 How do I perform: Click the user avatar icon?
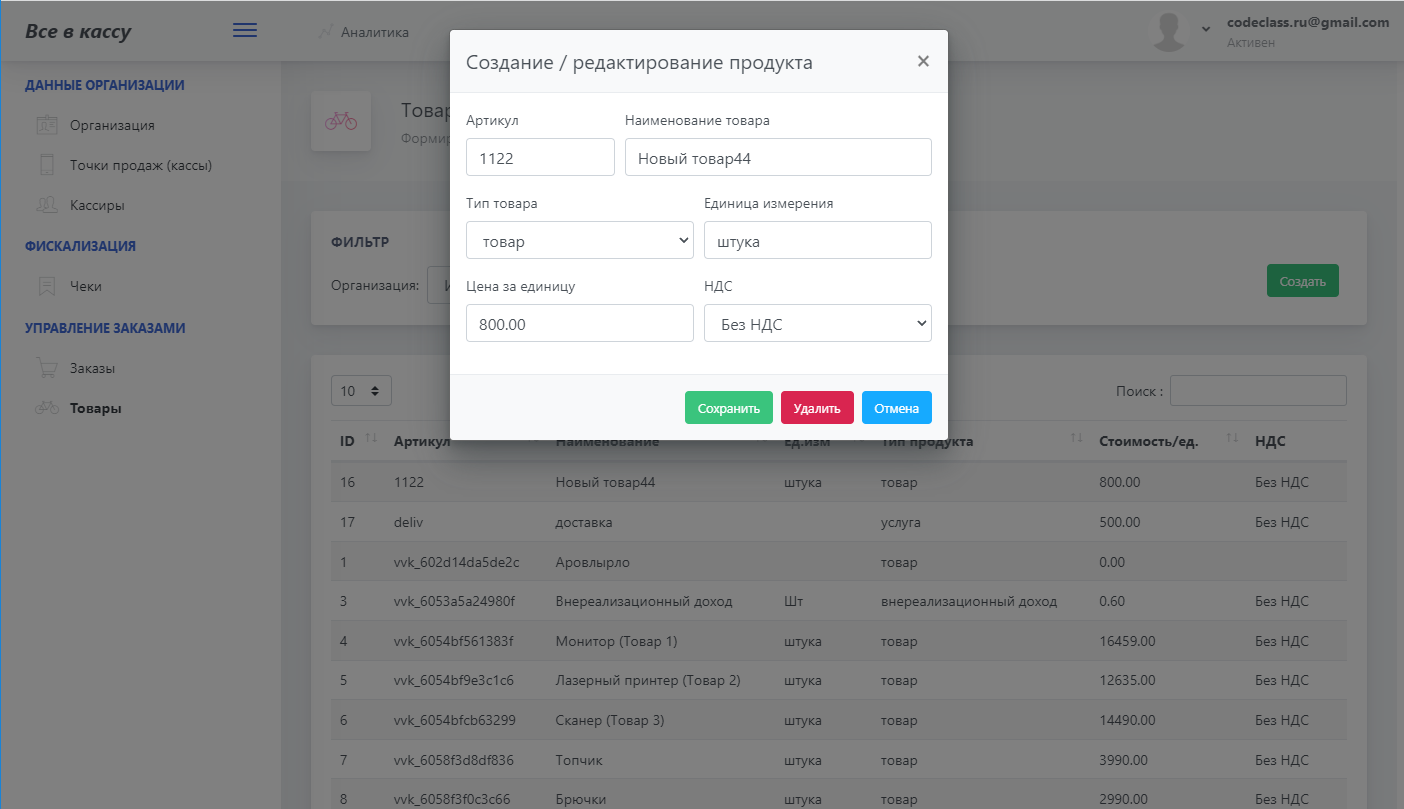(x=1169, y=32)
